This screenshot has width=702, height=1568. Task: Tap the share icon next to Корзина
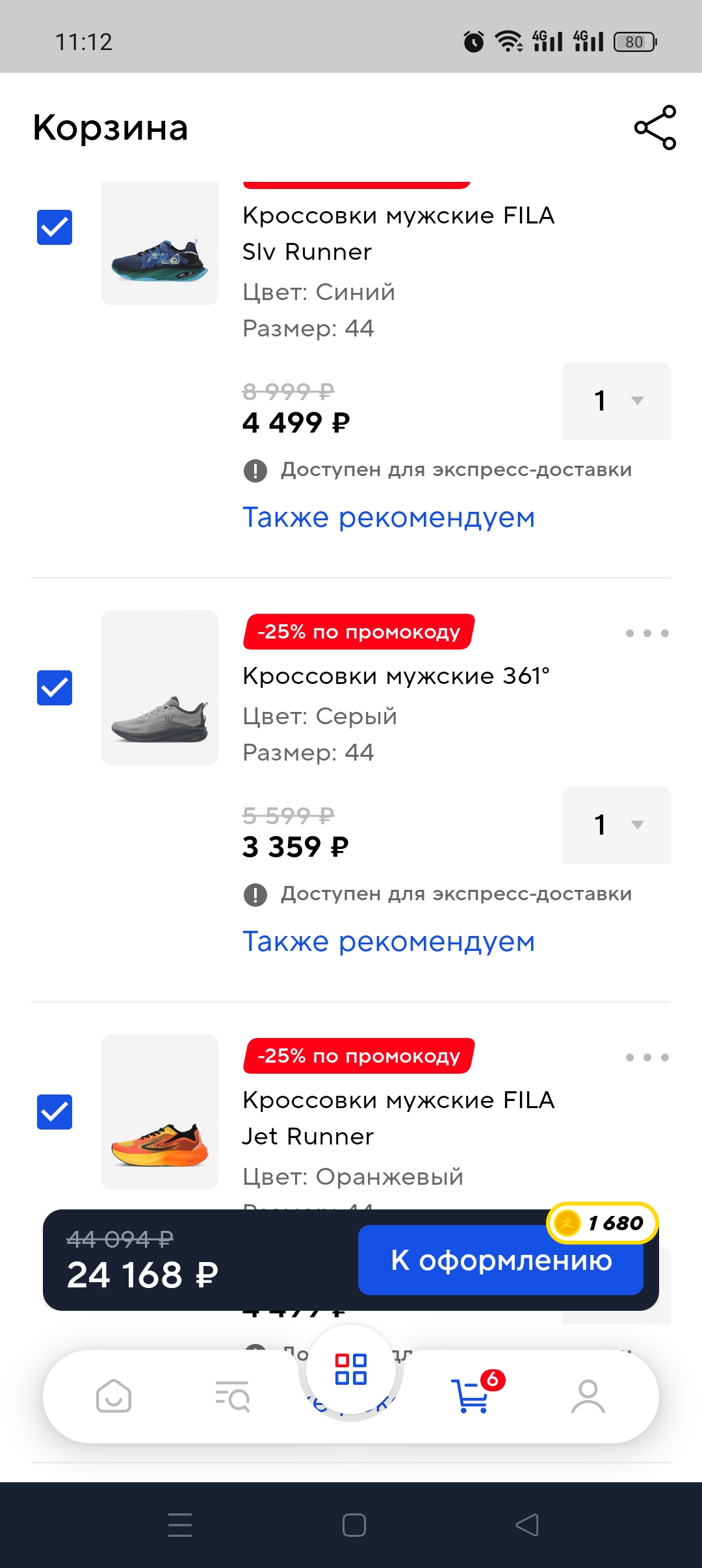[655, 127]
